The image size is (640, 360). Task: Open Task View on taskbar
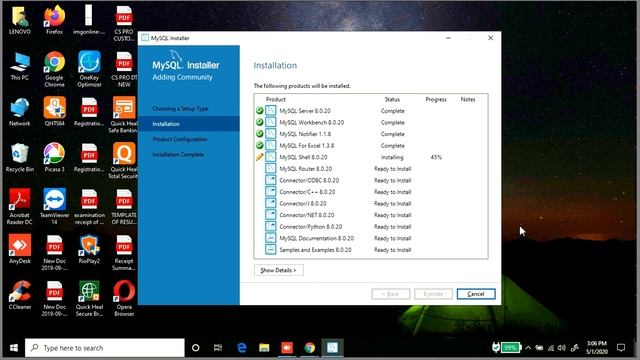coord(218,348)
